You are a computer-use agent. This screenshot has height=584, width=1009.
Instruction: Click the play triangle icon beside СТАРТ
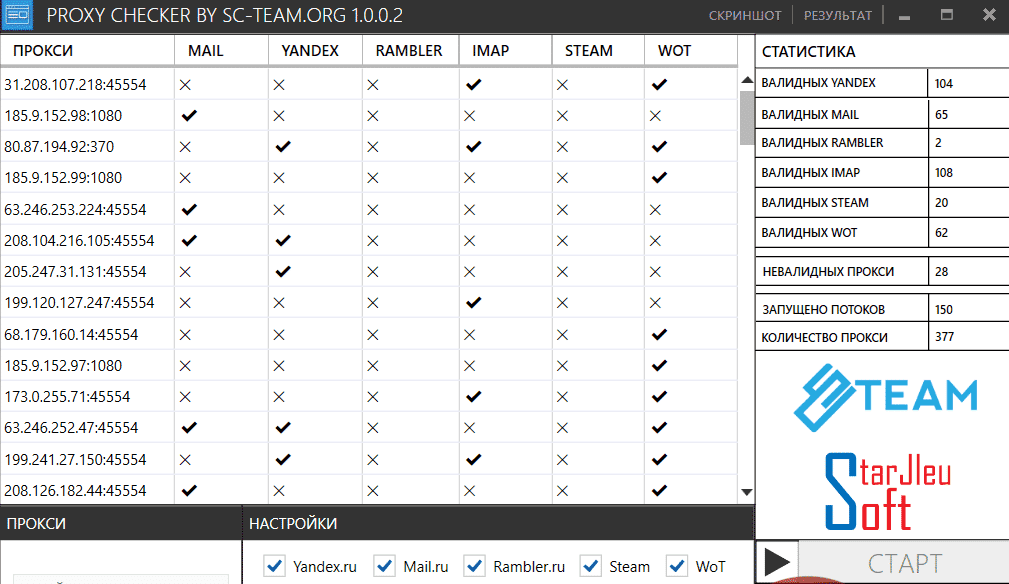pyautogui.click(x=777, y=563)
